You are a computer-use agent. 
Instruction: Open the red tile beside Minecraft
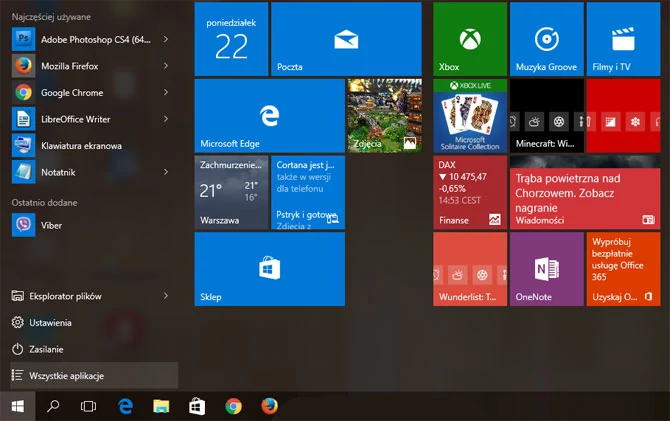point(623,115)
